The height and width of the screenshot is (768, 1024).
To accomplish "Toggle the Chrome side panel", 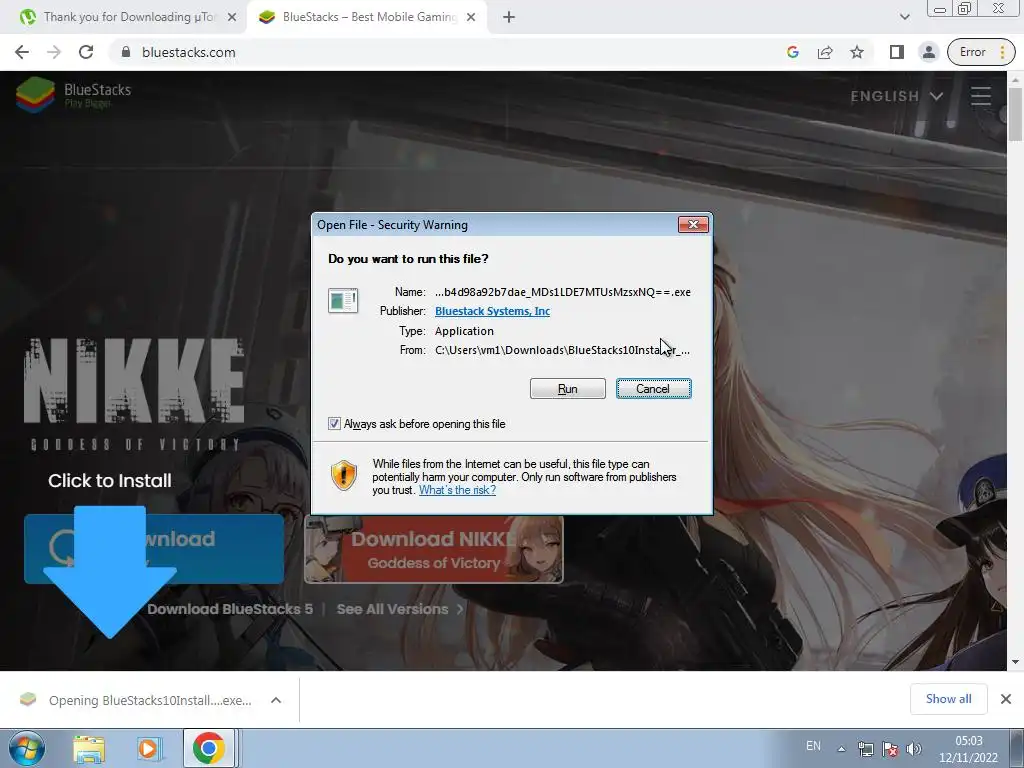I will click(x=897, y=52).
